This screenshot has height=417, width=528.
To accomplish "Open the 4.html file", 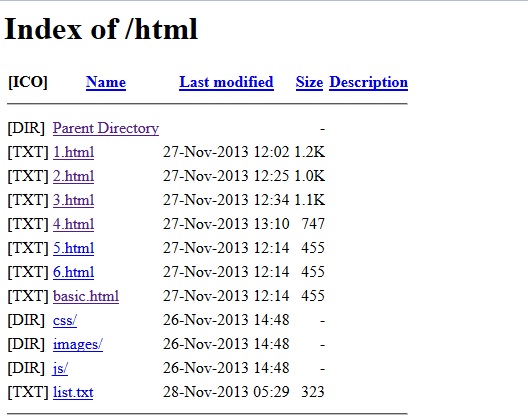I will tap(73, 224).
